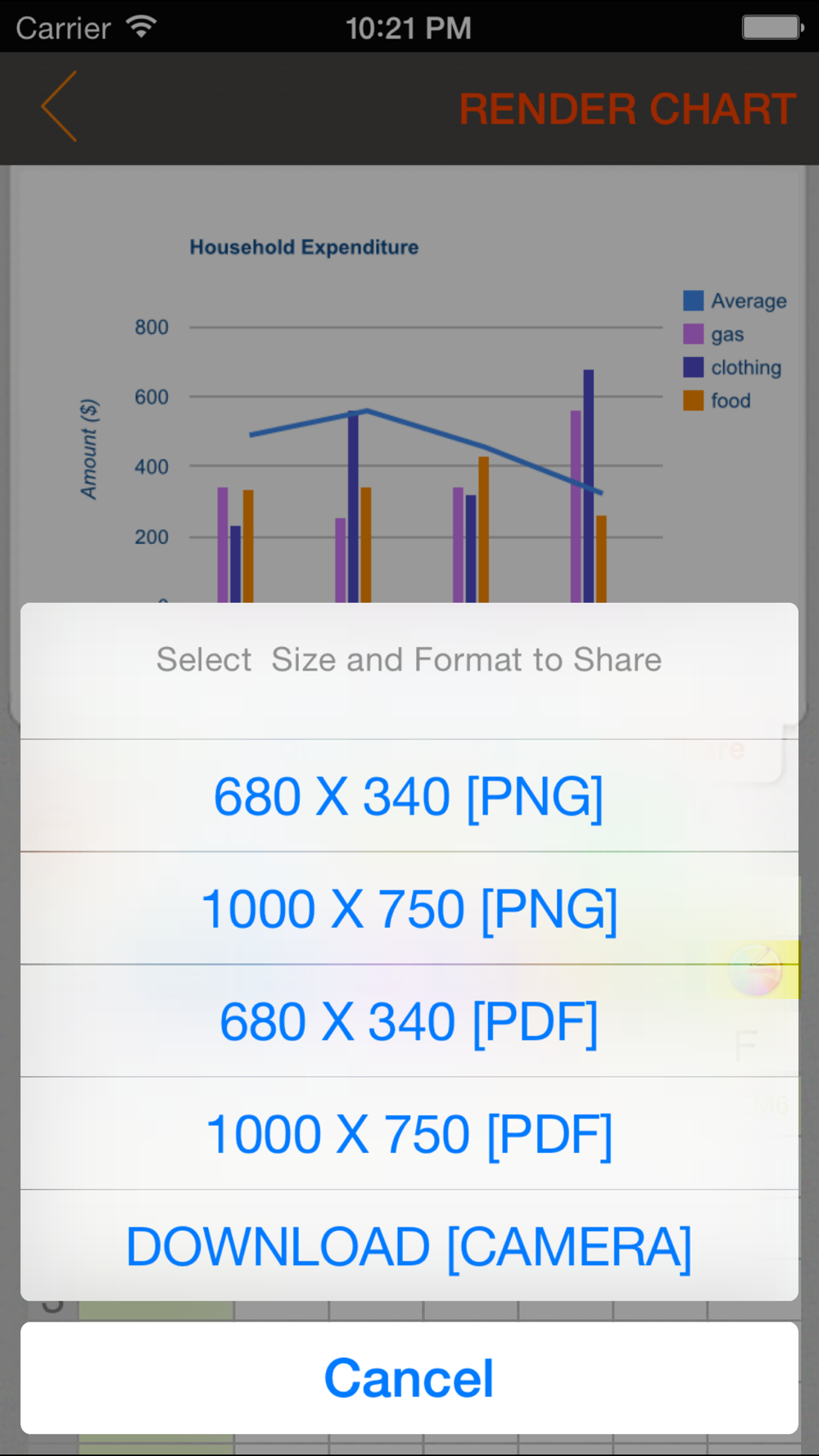The image size is (819, 1456).
Task: Tap DOWNLOAD [CAMERA] option
Action: click(x=409, y=1246)
